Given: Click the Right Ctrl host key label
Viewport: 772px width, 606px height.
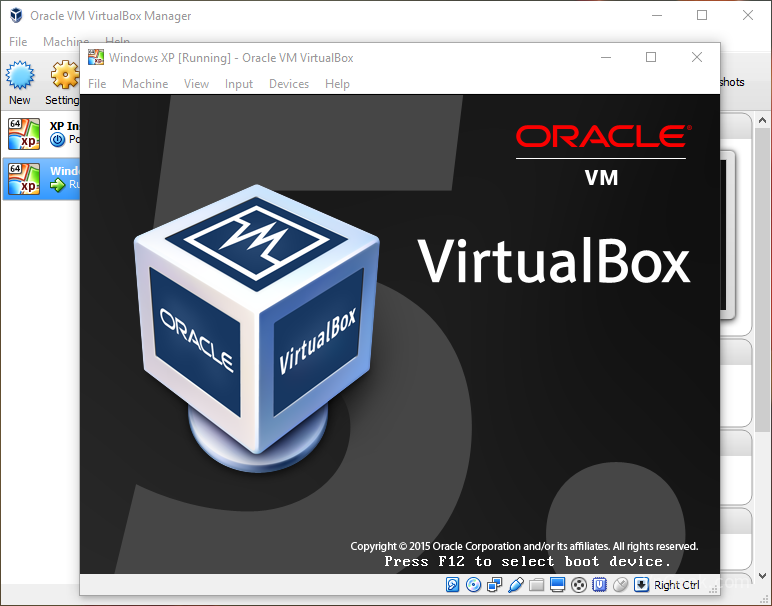Looking at the screenshot, I should pyautogui.click(x=676, y=585).
